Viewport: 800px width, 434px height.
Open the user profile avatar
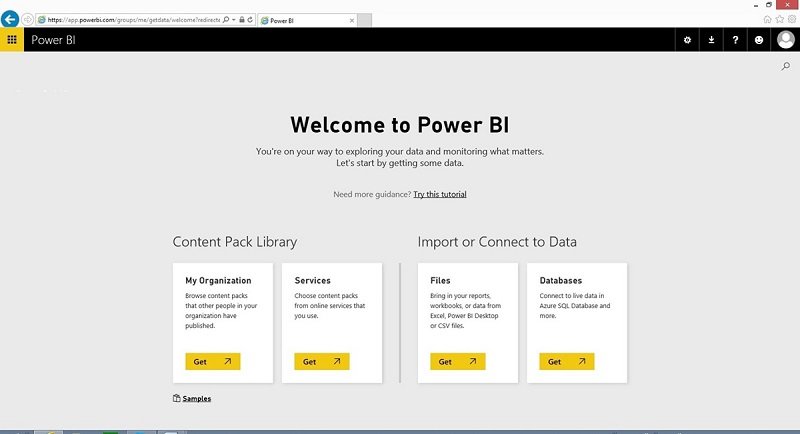pyautogui.click(x=786, y=40)
